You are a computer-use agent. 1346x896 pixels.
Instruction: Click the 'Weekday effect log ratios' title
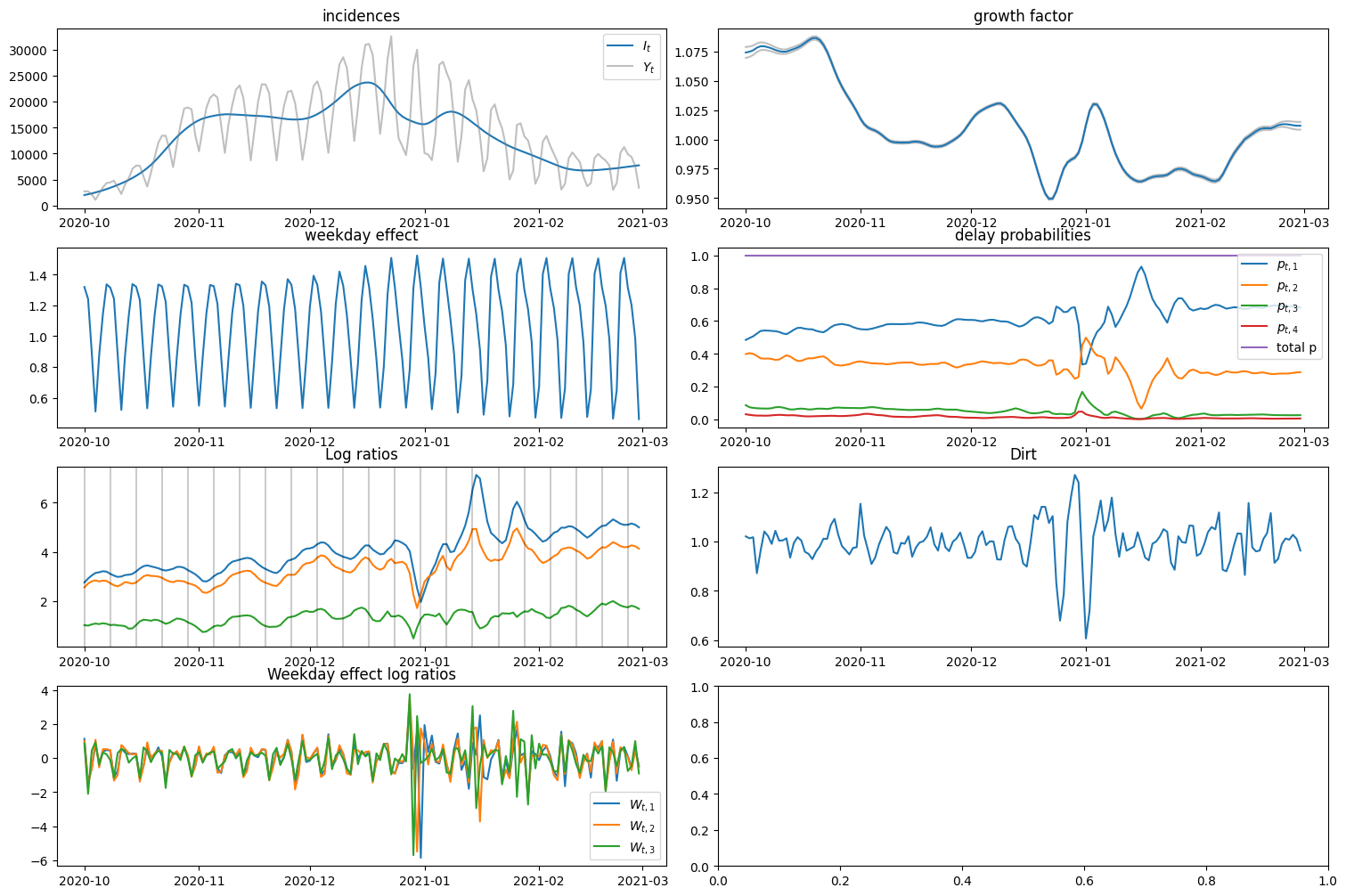[361, 674]
